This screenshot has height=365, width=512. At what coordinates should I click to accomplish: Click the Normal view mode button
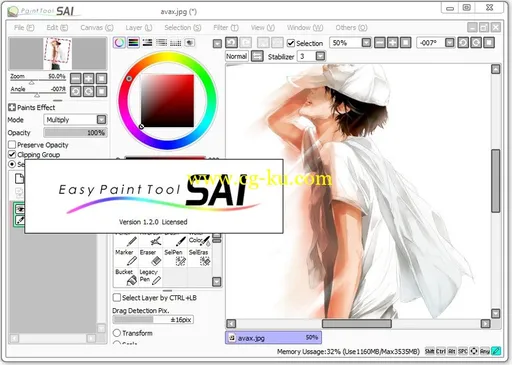pyautogui.click(x=237, y=56)
